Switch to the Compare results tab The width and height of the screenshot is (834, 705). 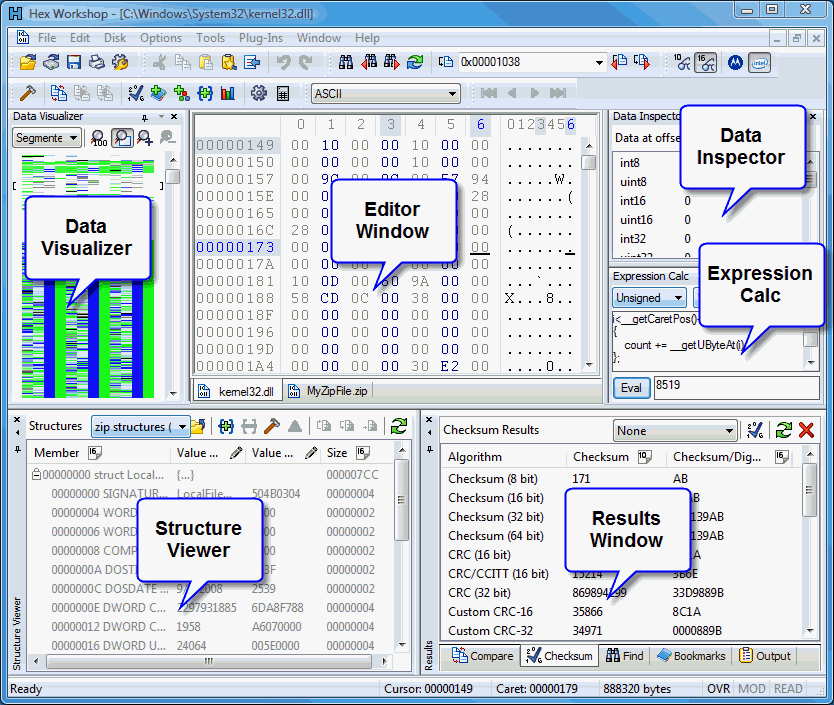tap(482, 656)
